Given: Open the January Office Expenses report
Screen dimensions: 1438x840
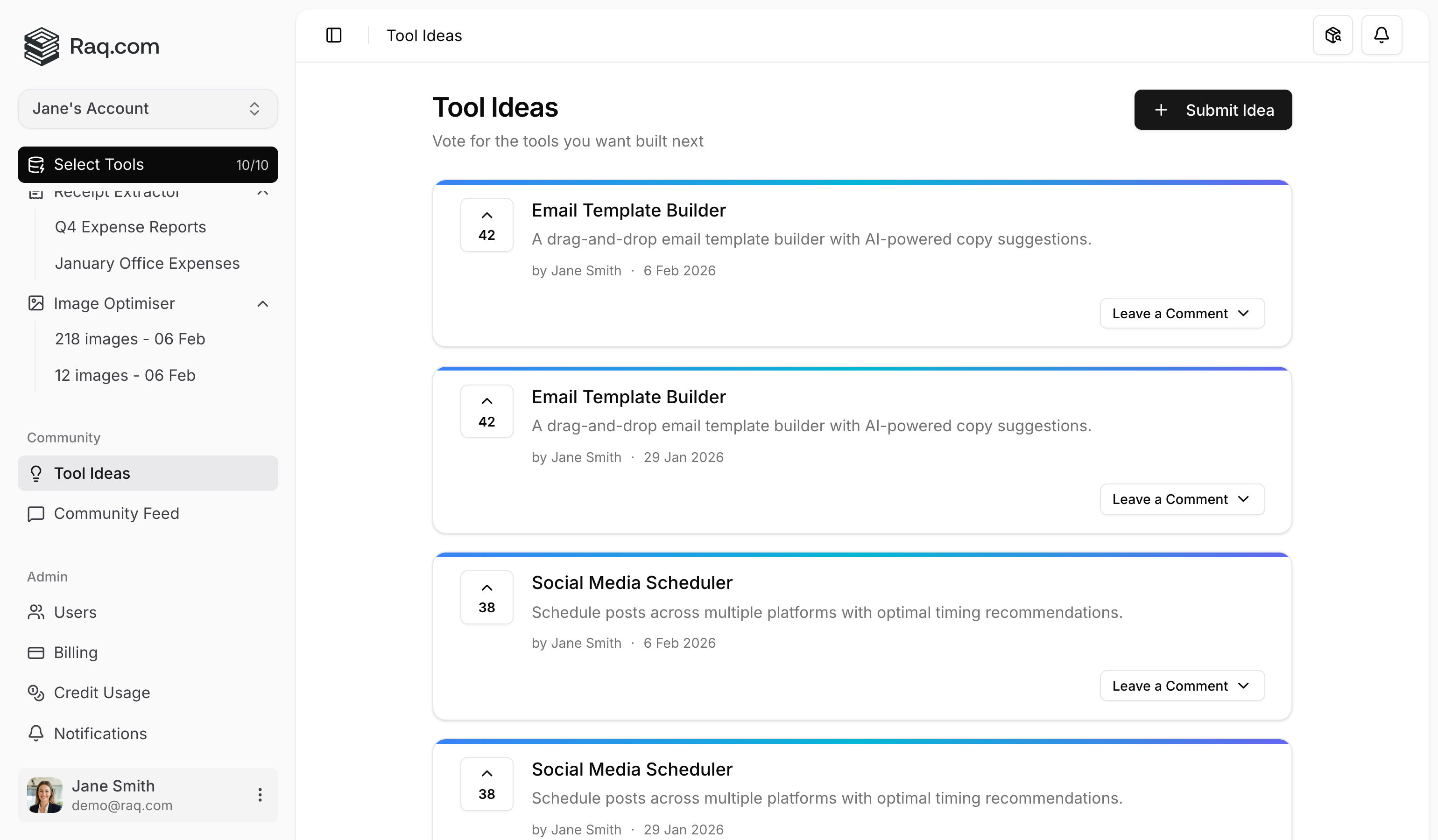Looking at the screenshot, I should click(147, 263).
